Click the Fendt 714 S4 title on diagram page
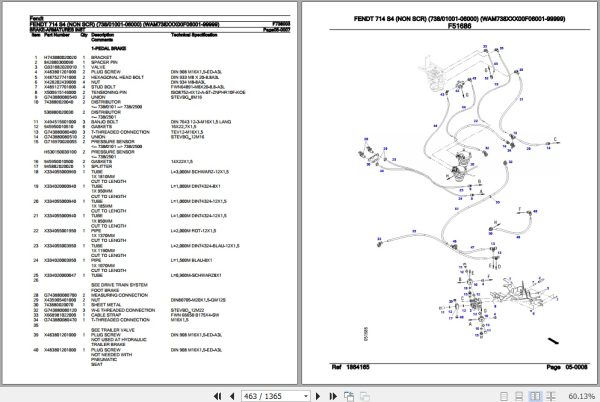Screen dimensions: 600x402 (460, 18)
